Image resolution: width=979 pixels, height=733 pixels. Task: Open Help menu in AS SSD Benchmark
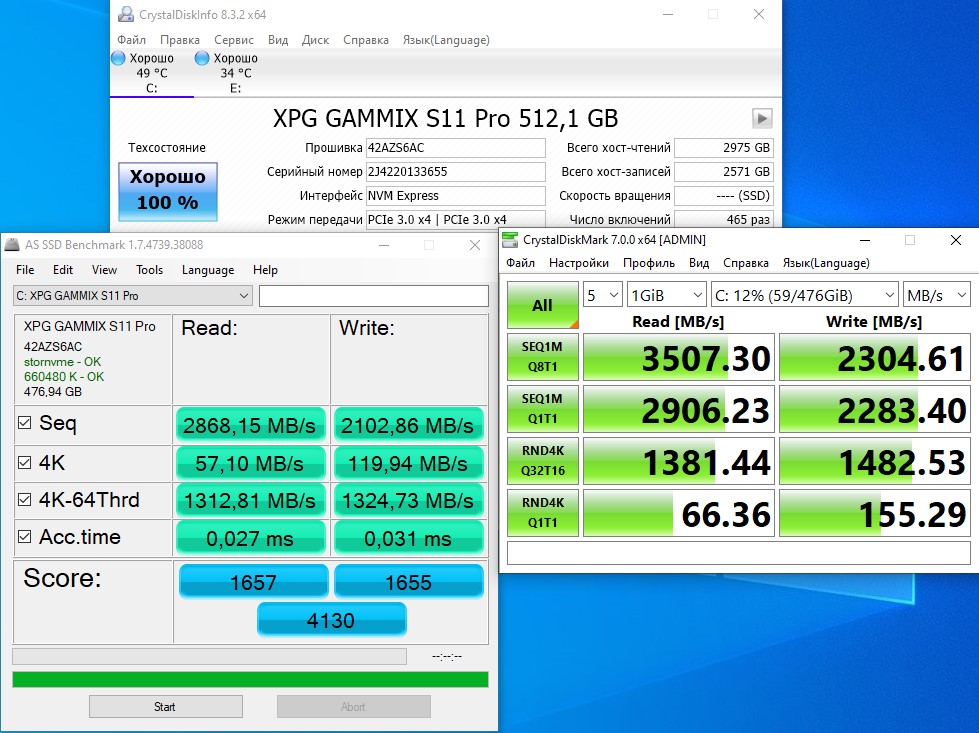point(265,270)
